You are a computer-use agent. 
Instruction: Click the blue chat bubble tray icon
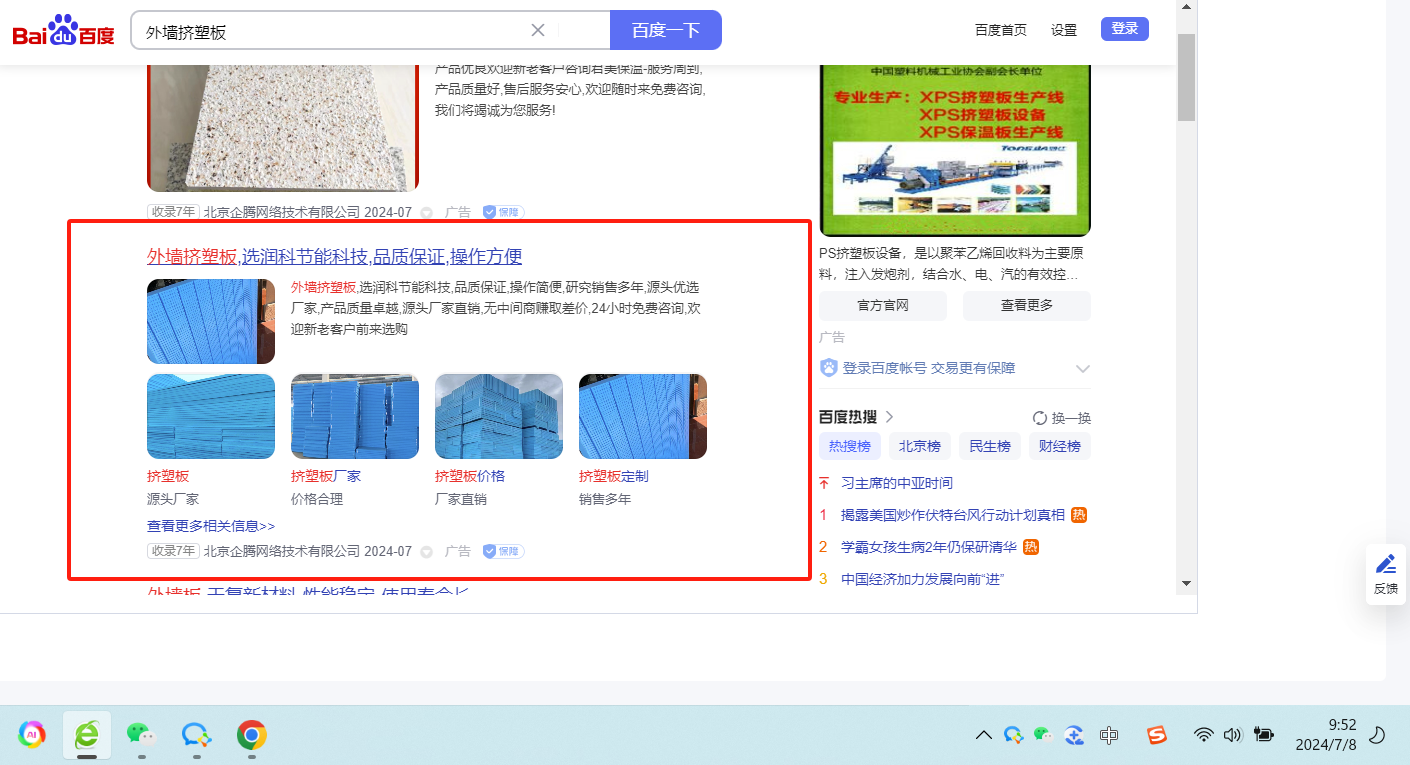click(1014, 735)
